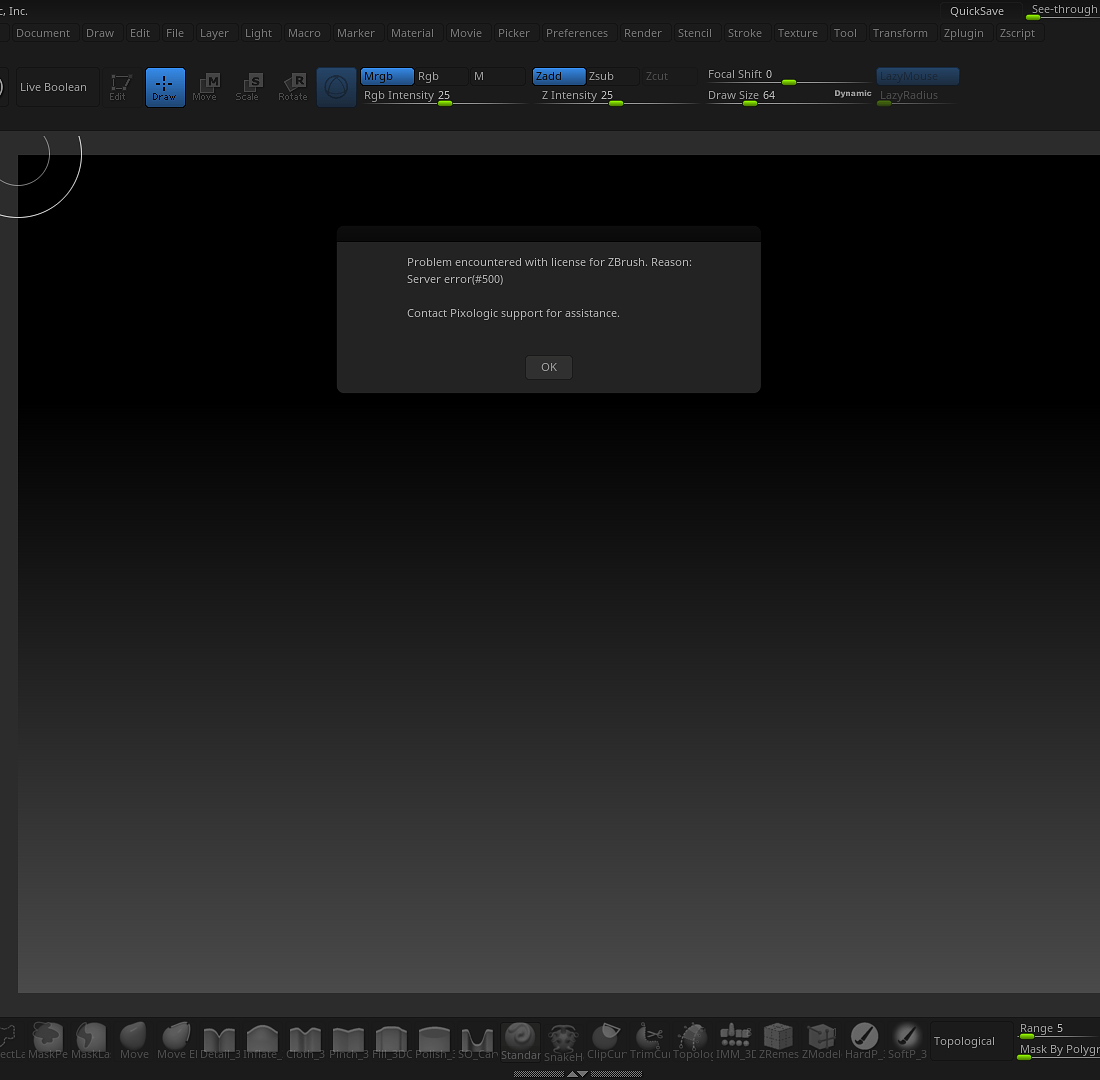The width and height of the screenshot is (1100, 1080).
Task: Open the Tool menu
Action: tap(845, 33)
